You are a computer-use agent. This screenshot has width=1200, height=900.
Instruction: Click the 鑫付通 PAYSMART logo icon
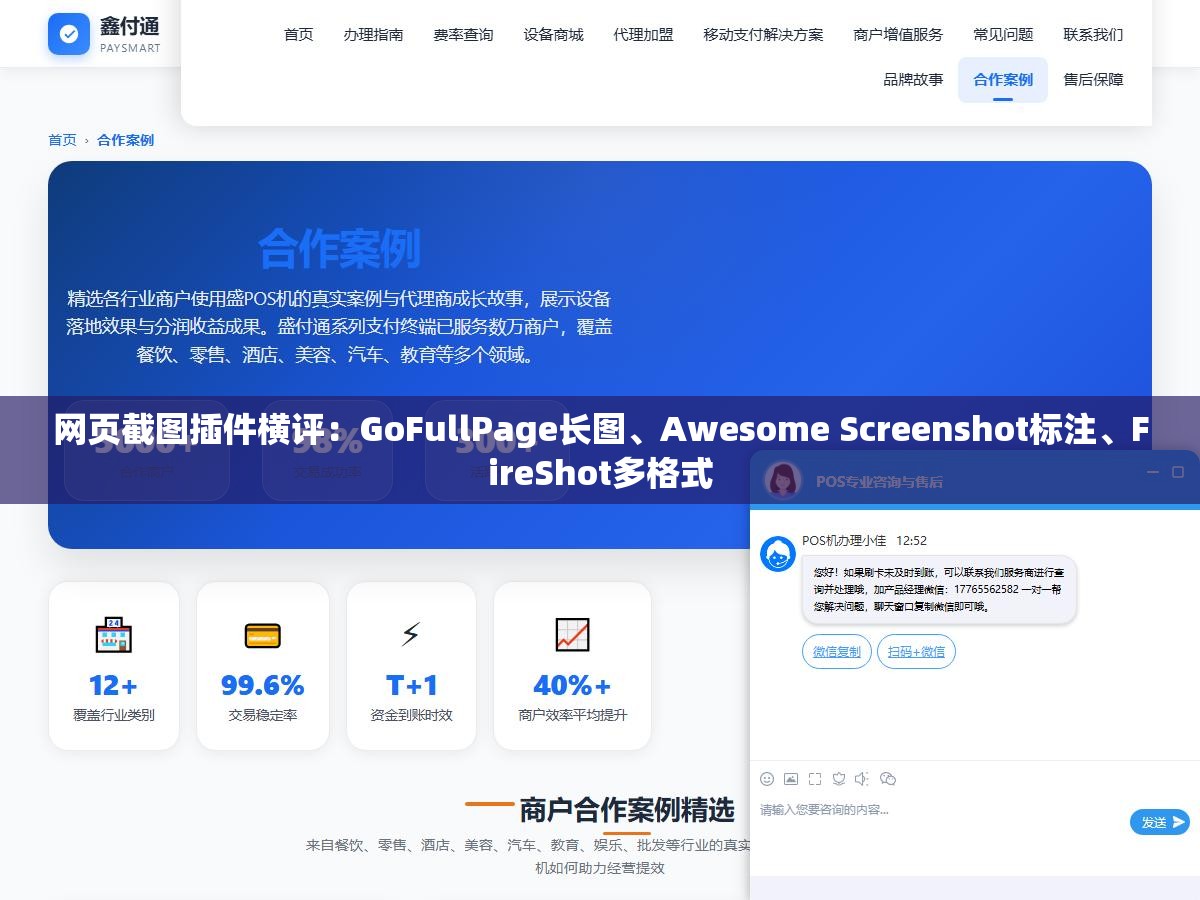[69, 34]
